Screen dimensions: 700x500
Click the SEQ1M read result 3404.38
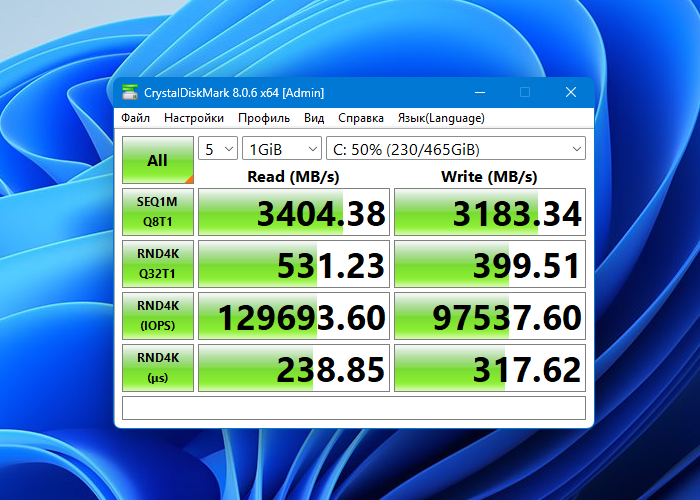click(294, 212)
